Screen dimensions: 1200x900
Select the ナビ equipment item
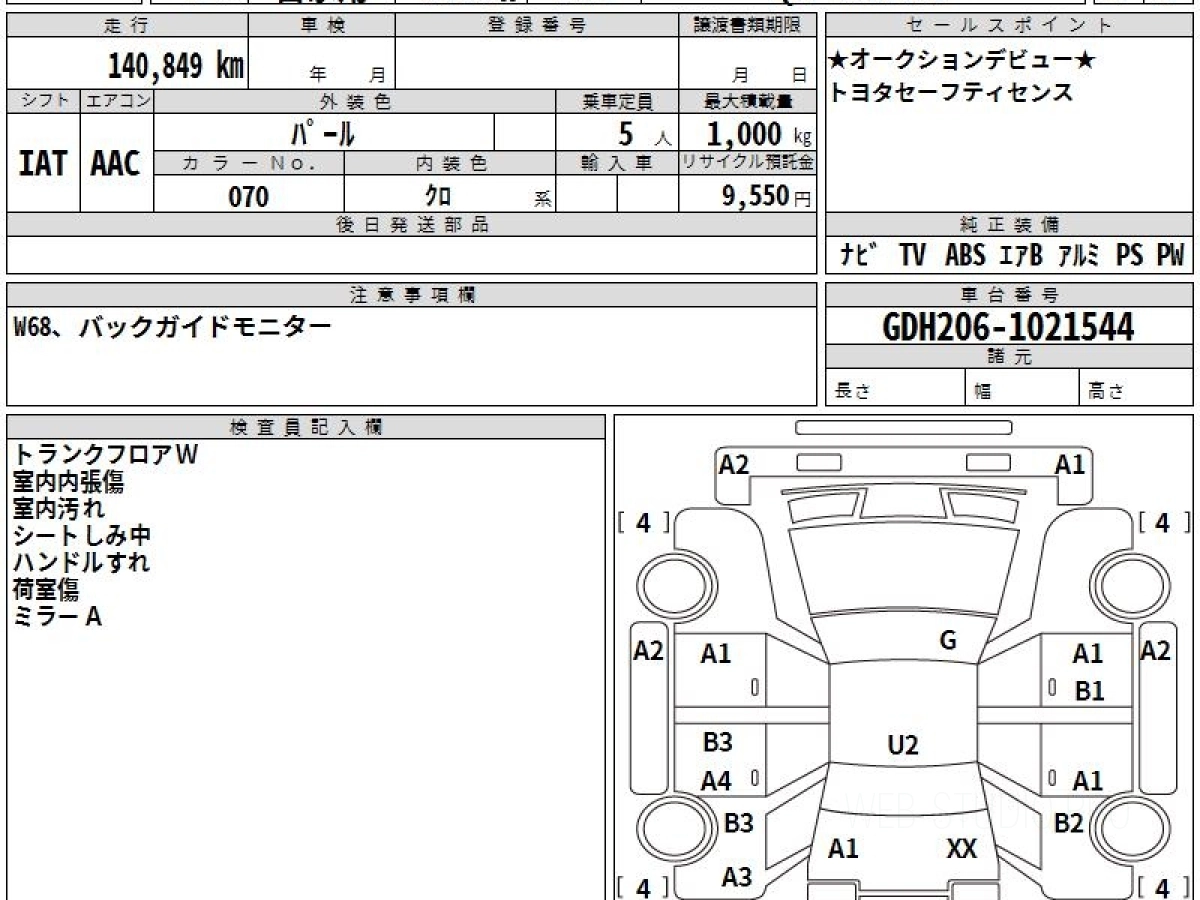point(858,255)
